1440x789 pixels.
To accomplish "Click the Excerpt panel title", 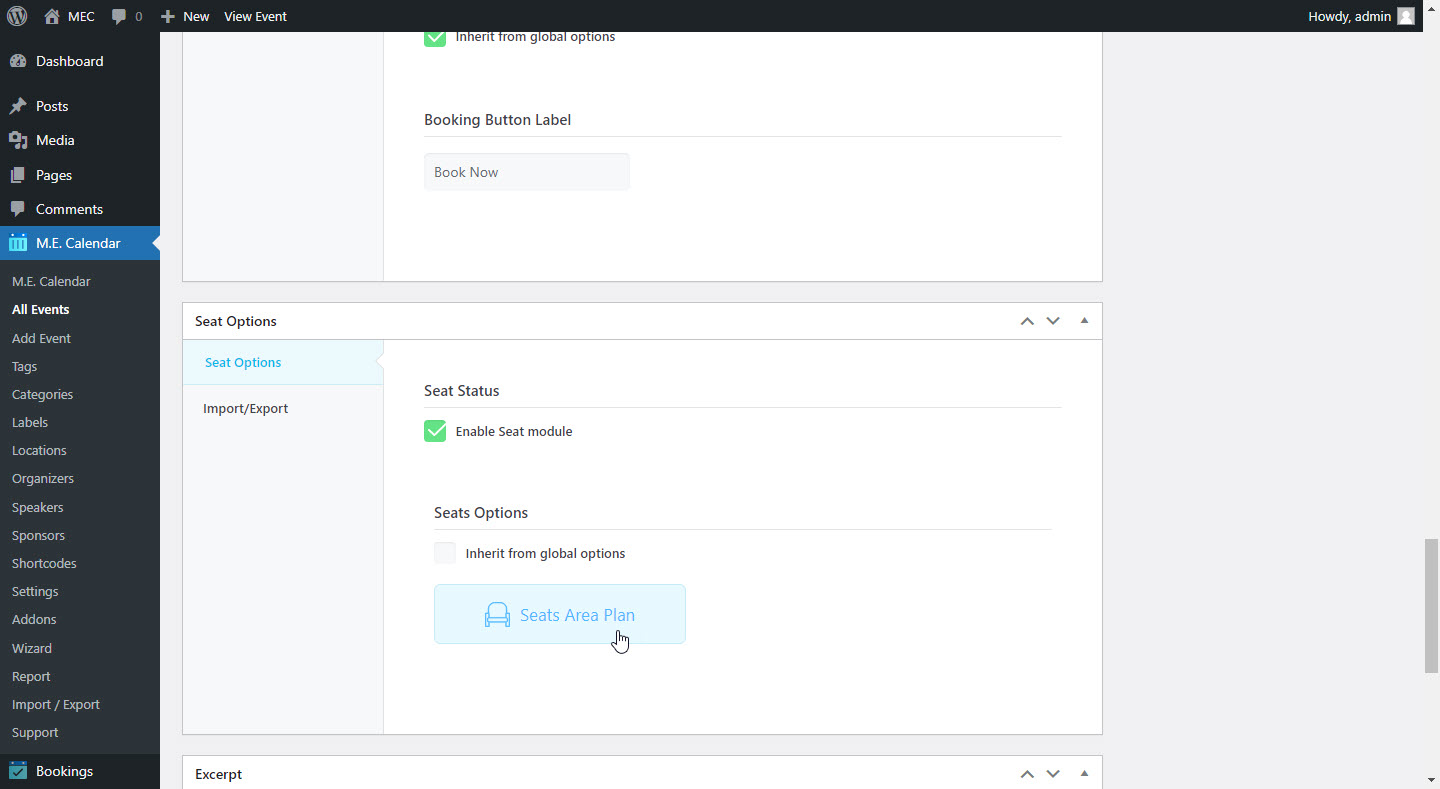I will 218,774.
